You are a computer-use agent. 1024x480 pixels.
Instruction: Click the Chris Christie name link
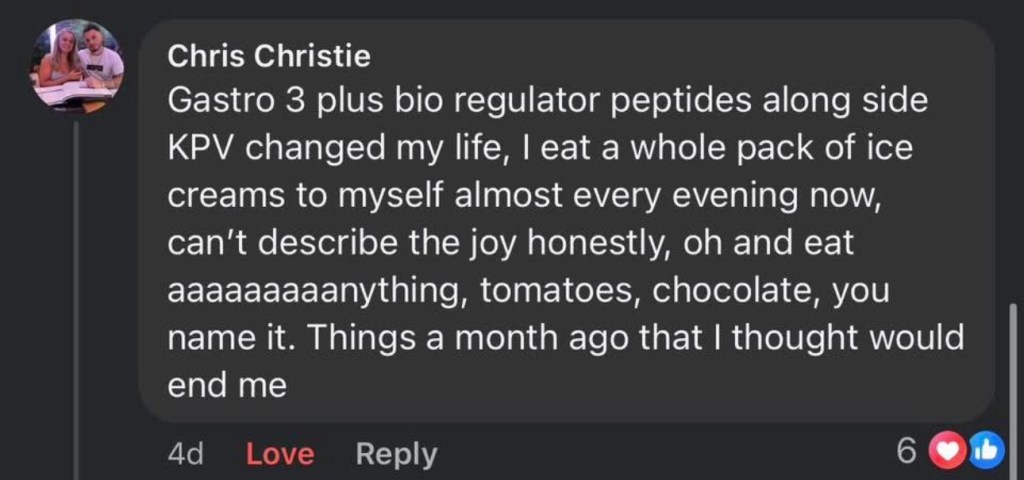(x=268, y=57)
